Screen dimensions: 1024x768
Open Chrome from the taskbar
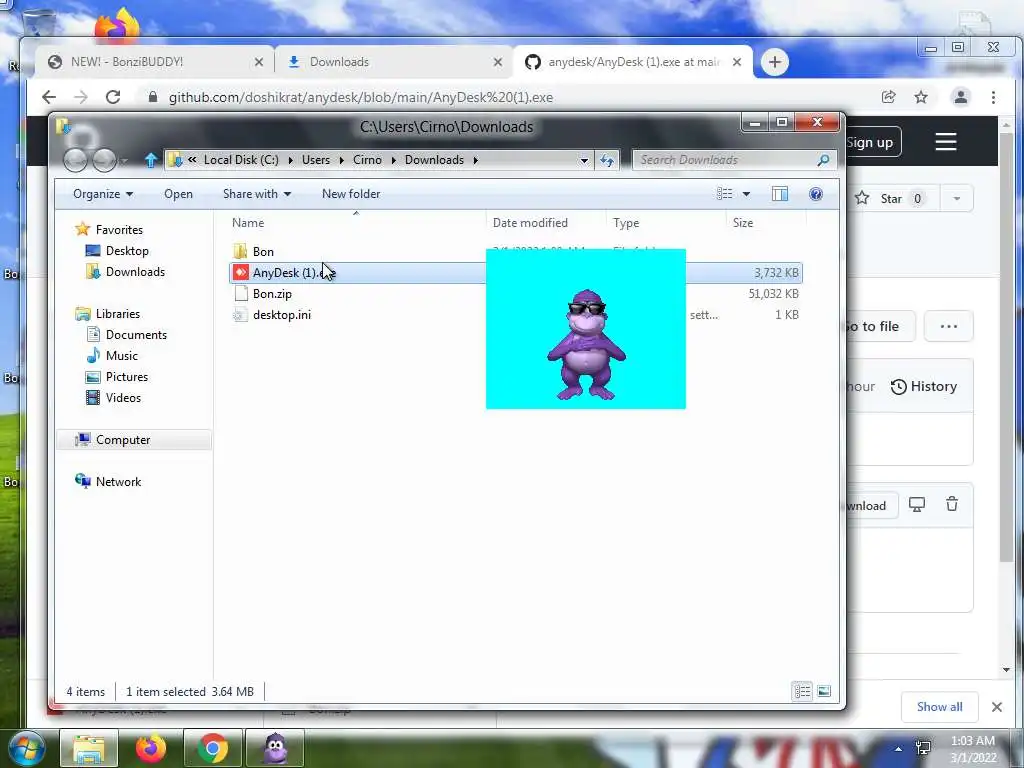213,748
